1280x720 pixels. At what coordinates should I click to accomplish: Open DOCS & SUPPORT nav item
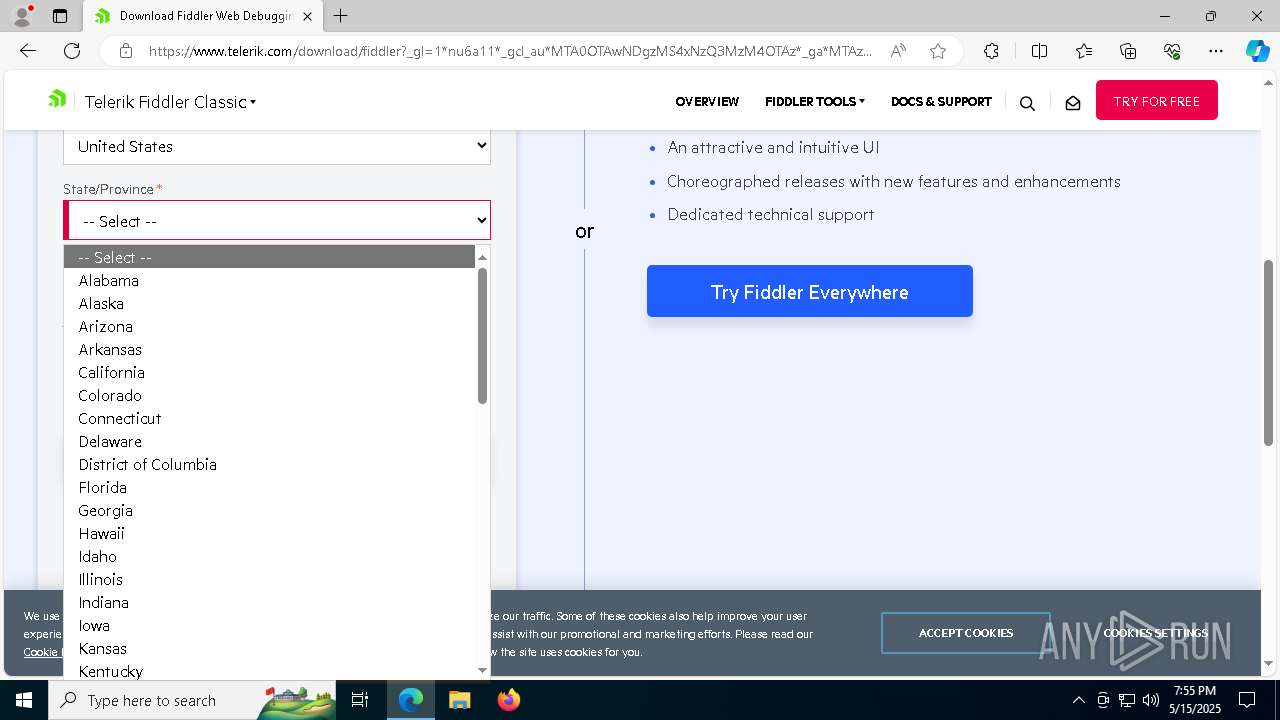click(x=941, y=101)
